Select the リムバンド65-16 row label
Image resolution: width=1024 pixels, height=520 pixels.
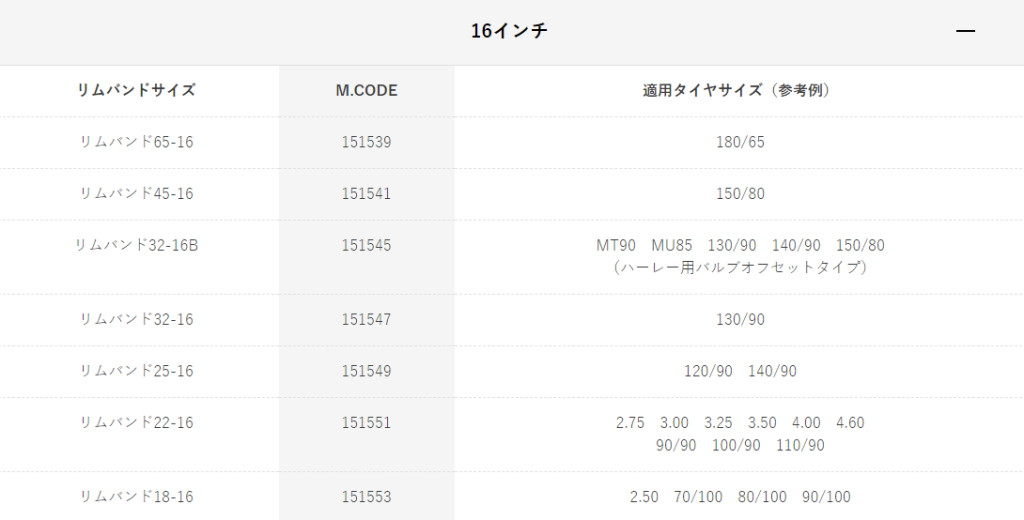136,142
